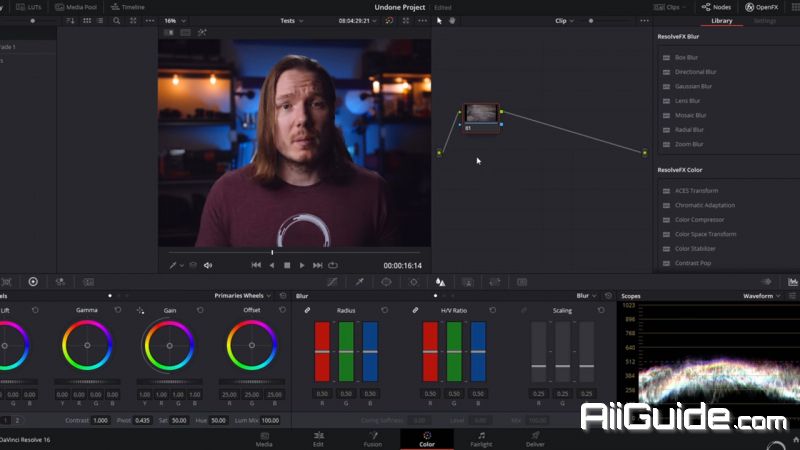Toggle loop playback button
This screenshot has width=800, height=450.
click(x=333, y=265)
